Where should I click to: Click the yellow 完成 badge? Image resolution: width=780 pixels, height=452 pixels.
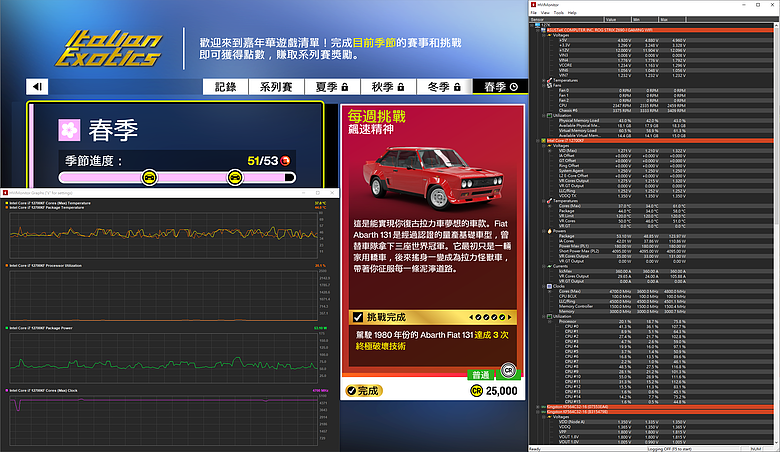click(x=364, y=391)
